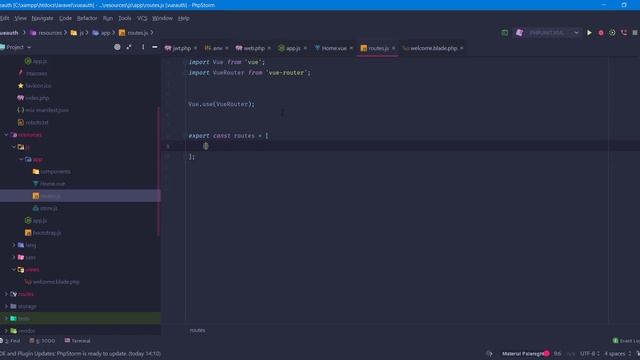Open the run configuration dropdown
Viewport: 640px width, 360px height.
(547, 33)
